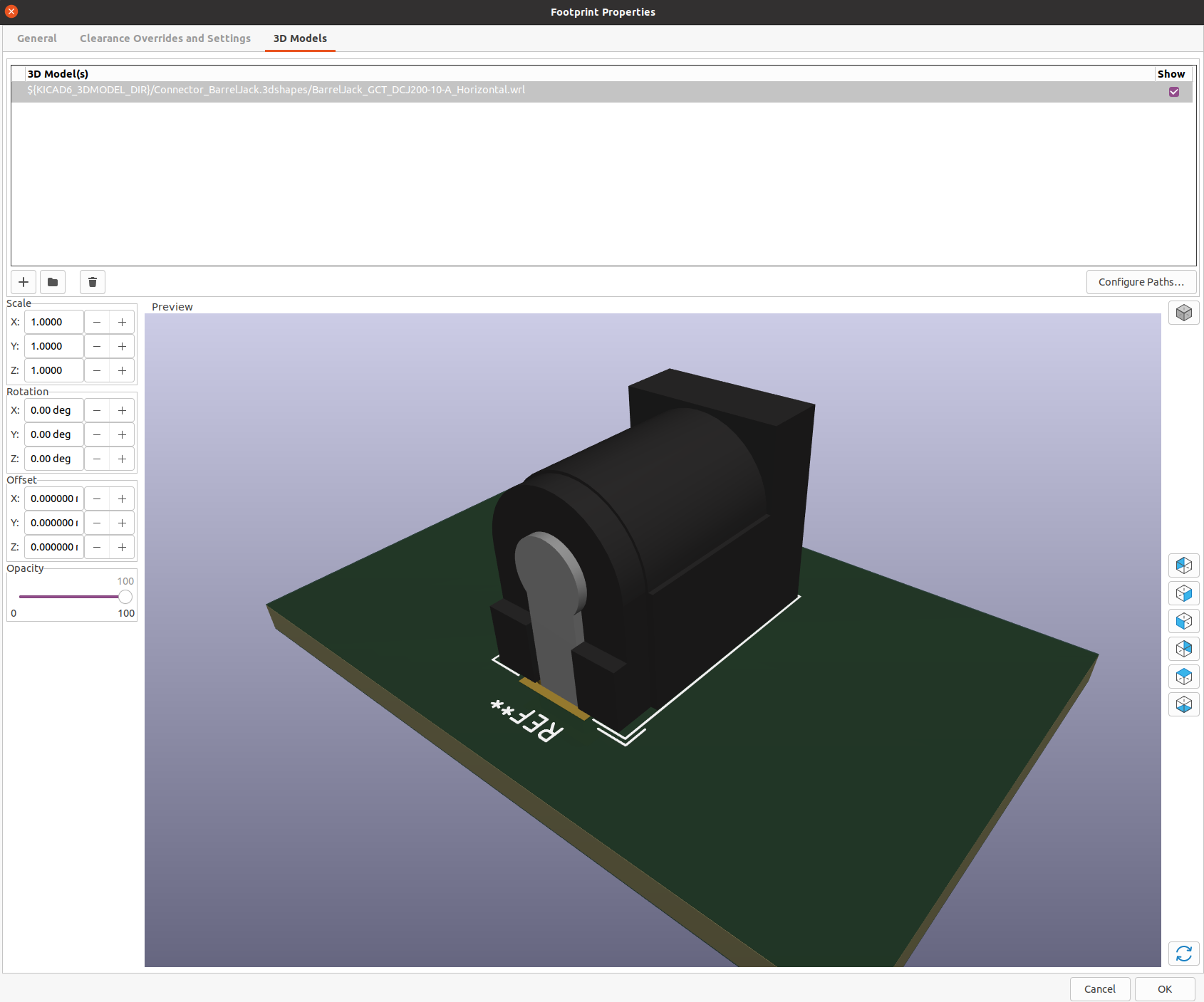Browse for a 3D model file
The image size is (1204, 1002).
[x=53, y=282]
